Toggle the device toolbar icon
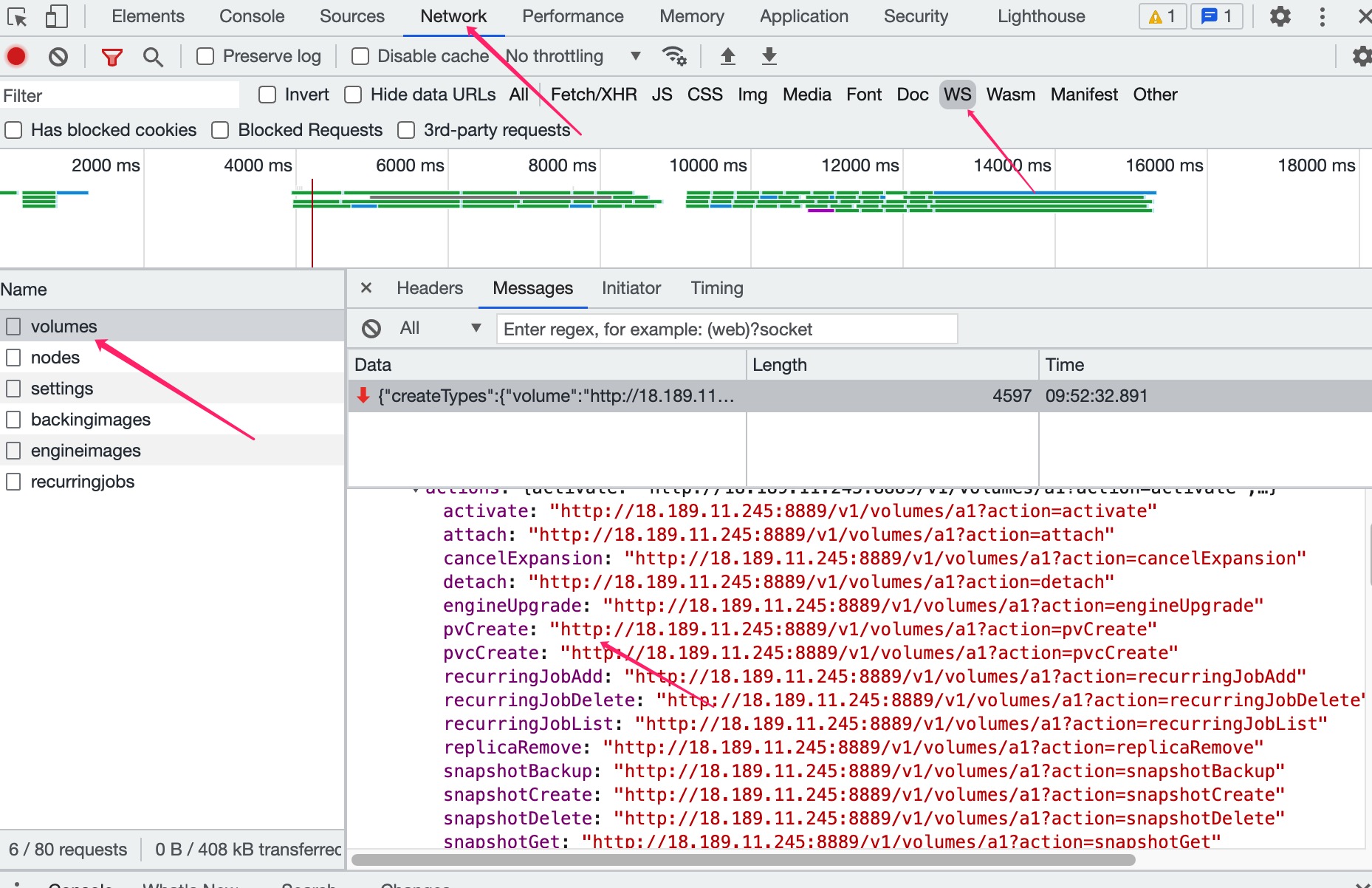 click(x=56, y=16)
